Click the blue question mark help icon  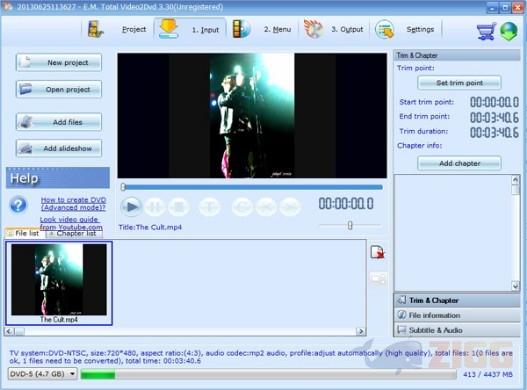point(18,204)
